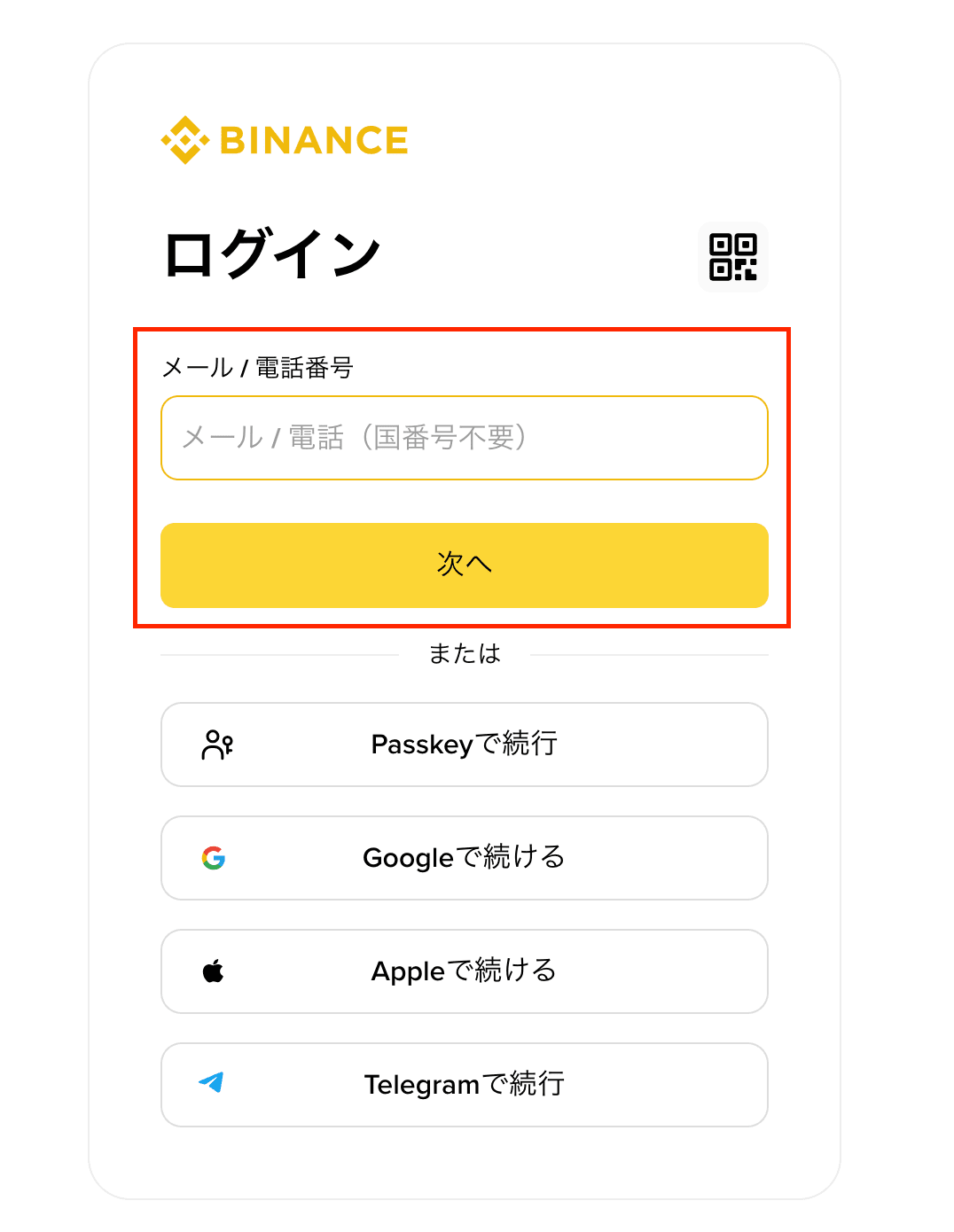Click the メール / 電話番号 field label
Image resolution: width=954 pixels, height=1232 pixels.
259,367
